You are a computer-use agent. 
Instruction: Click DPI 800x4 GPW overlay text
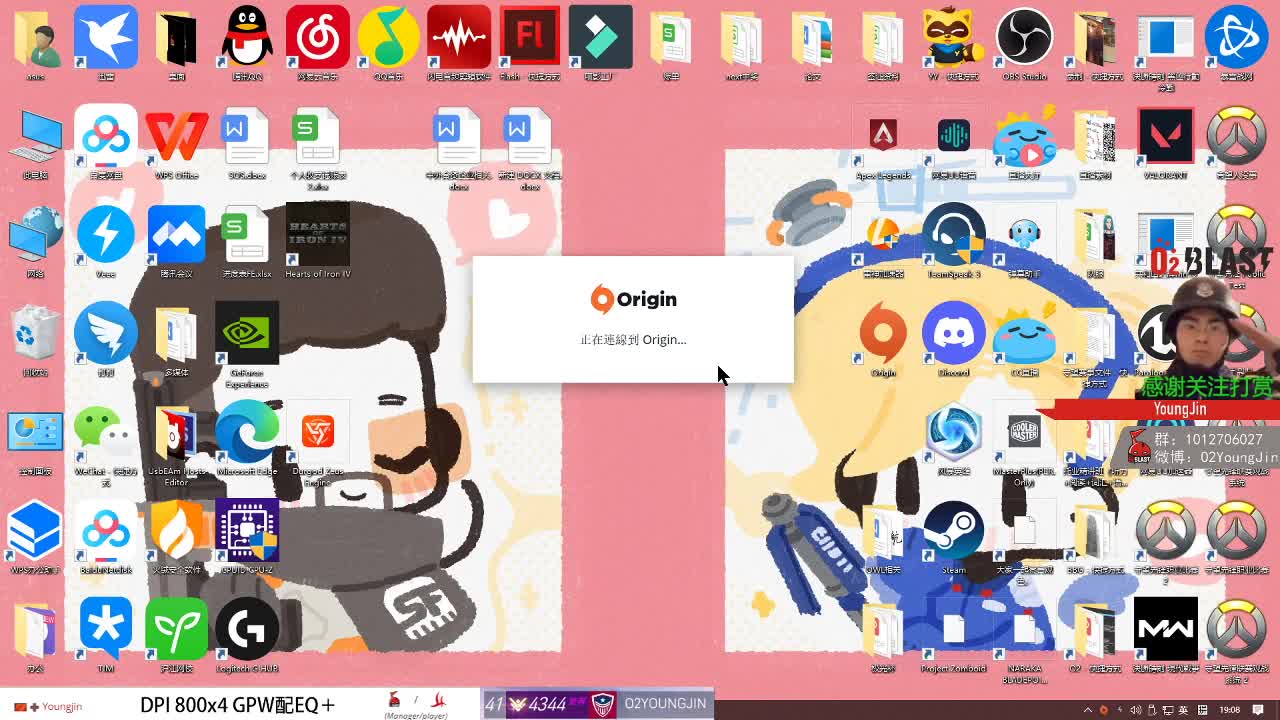(237, 705)
